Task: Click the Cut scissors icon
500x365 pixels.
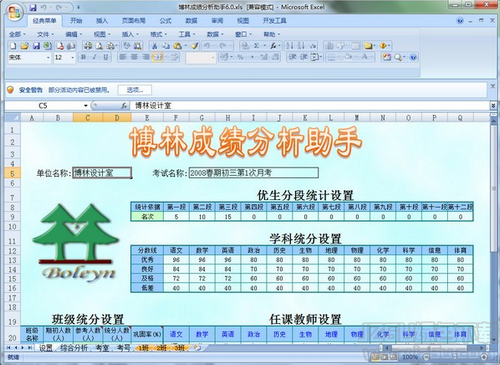Action: pyautogui.click(x=154, y=46)
